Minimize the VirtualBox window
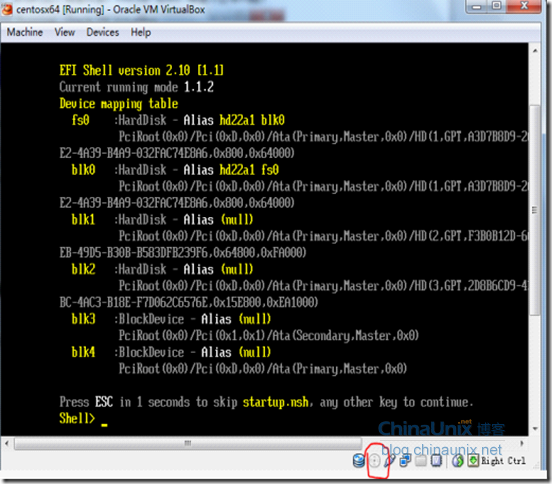The height and width of the screenshot is (484, 552). coord(476,6)
